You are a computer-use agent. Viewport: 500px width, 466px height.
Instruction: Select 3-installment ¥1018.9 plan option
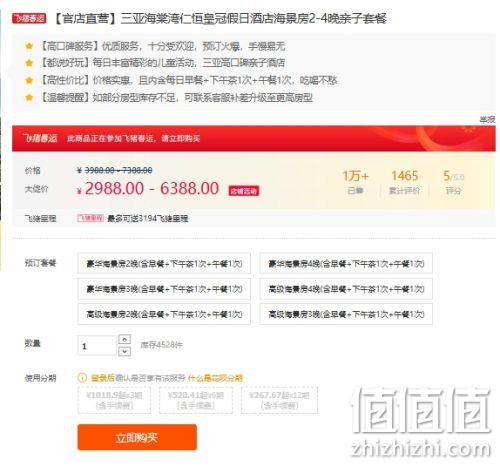point(114,400)
